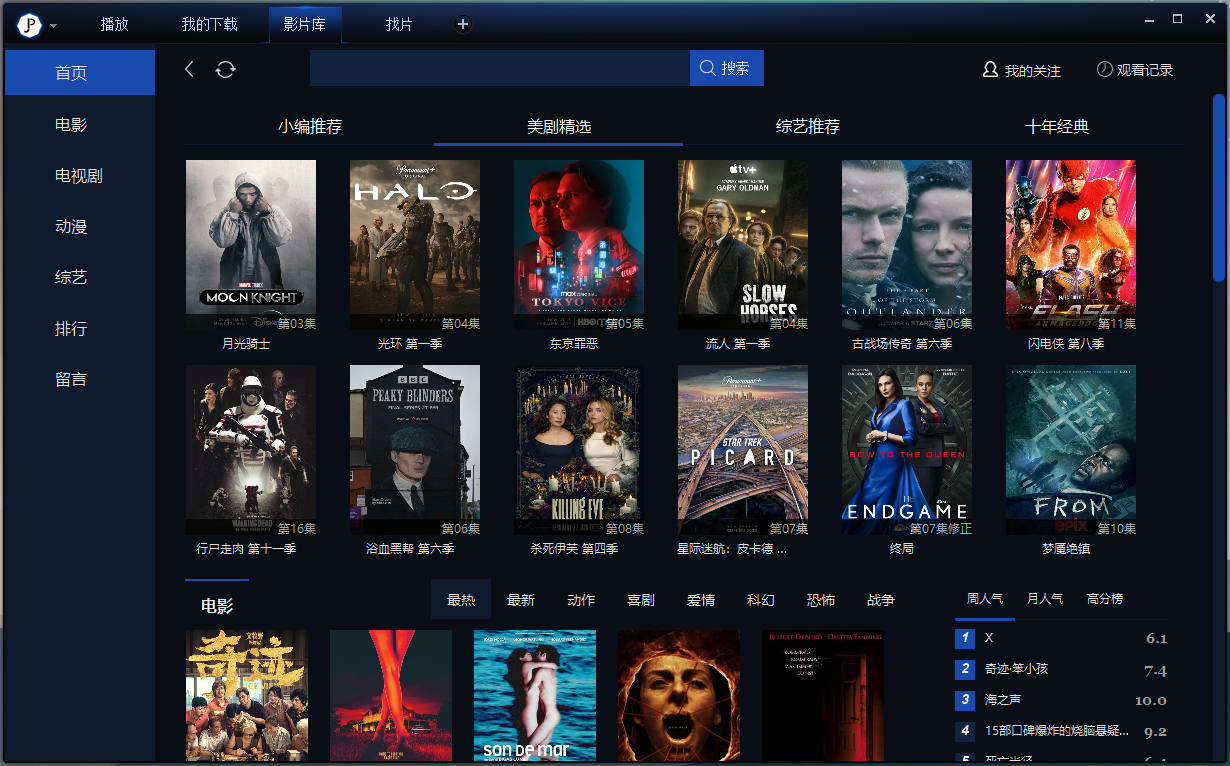Image resolution: width=1230 pixels, height=766 pixels.
Task: Switch to 我的下载 tab
Action: pyautogui.click(x=210, y=24)
